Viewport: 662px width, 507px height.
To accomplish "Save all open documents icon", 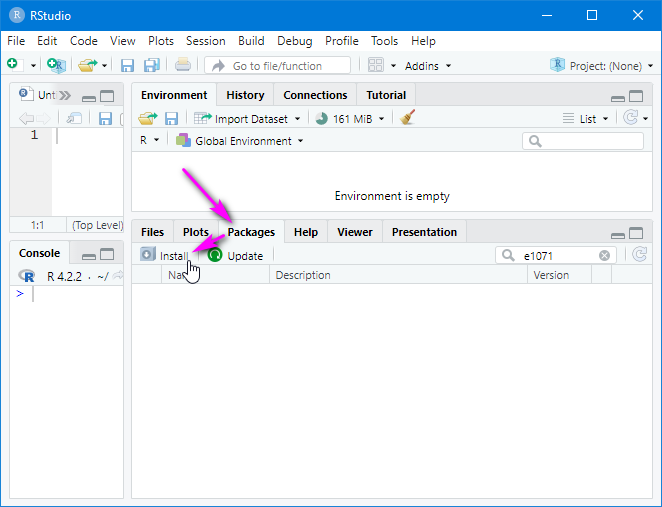I will [x=152, y=65].
